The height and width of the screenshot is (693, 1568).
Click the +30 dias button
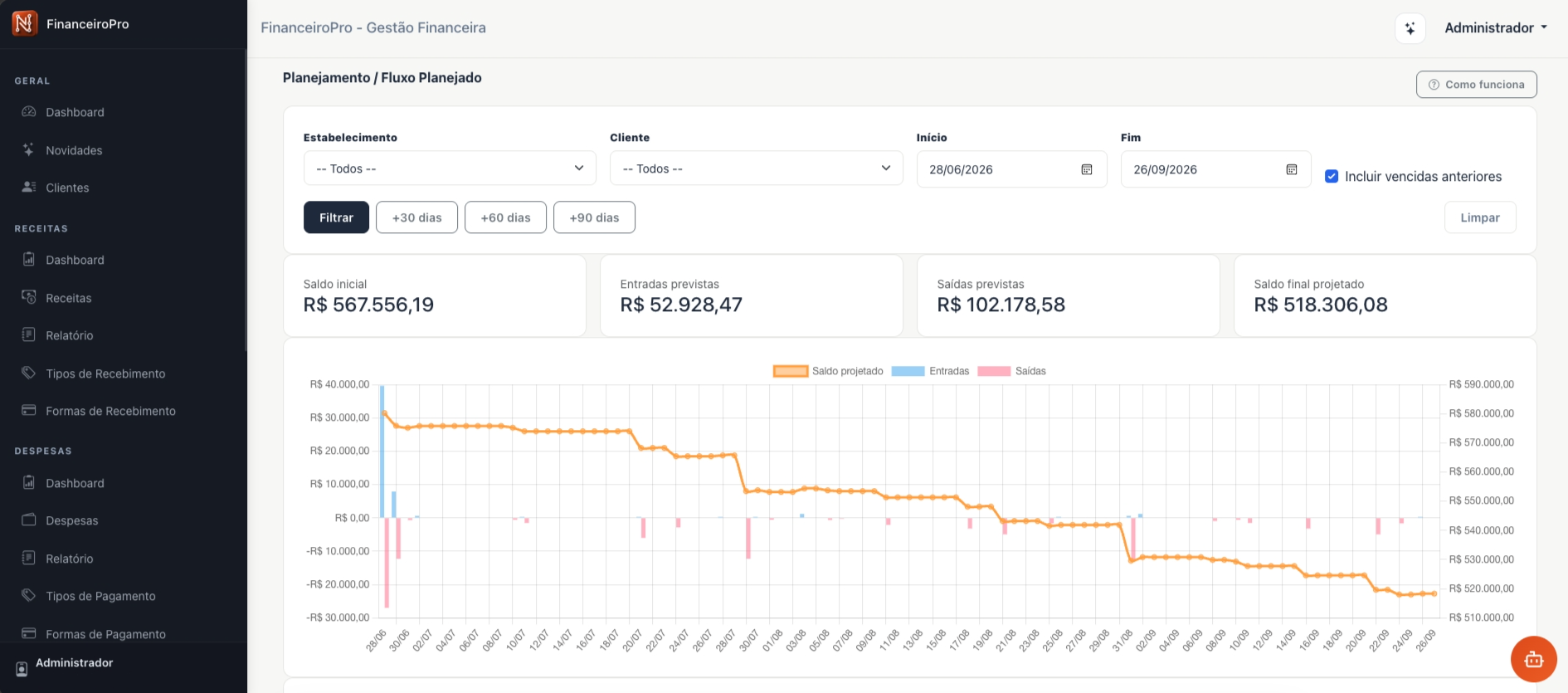(416, 217)
